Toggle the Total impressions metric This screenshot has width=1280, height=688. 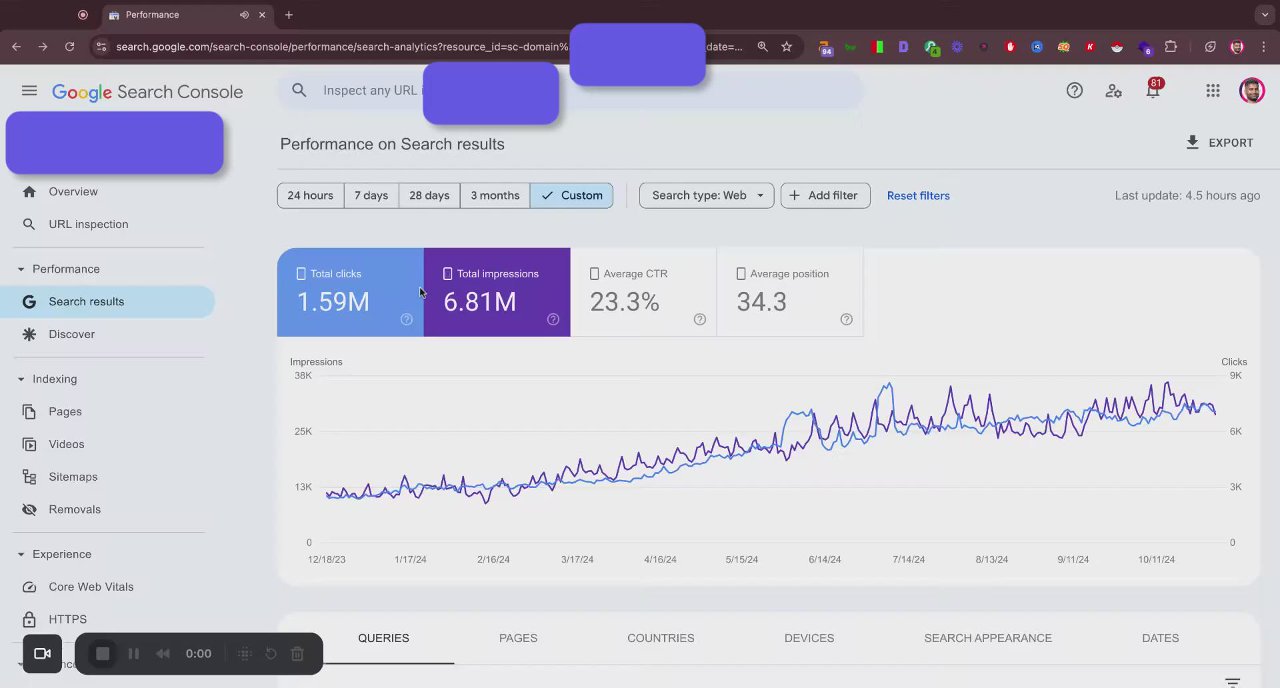(x=497, y=292)
